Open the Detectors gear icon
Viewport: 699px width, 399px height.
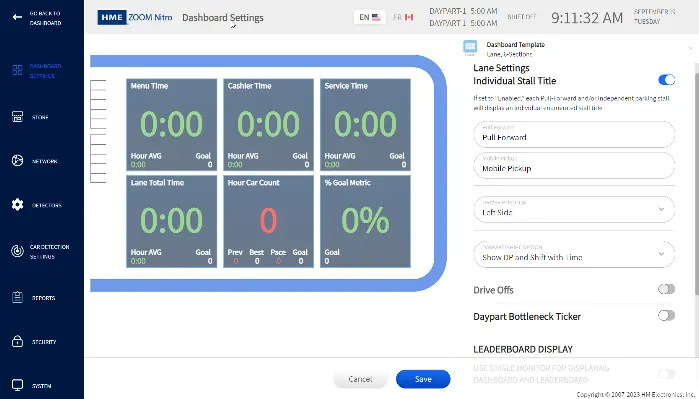pyautogui.click(x=17, y=205)
